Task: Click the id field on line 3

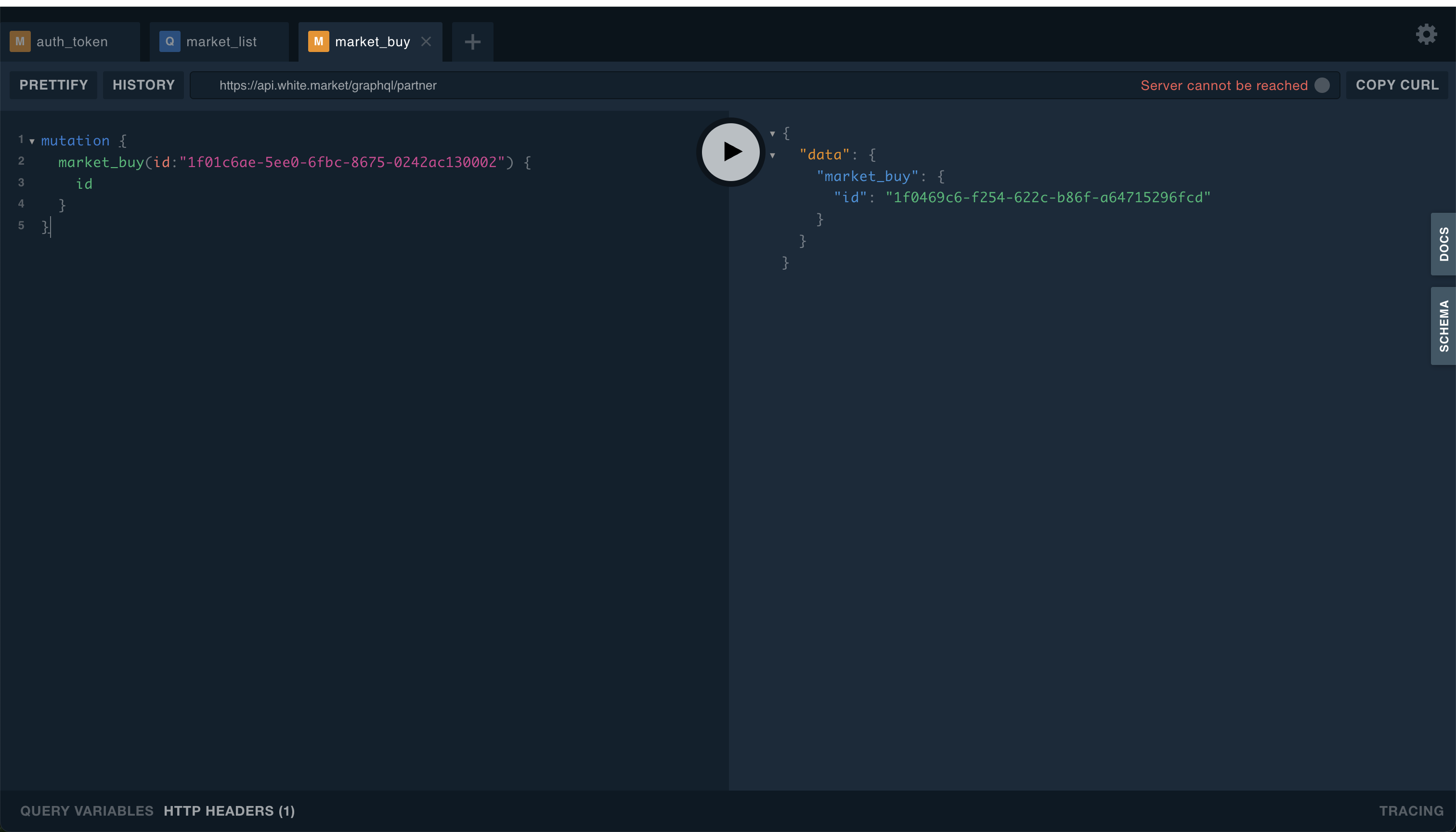Action: point(84,184)
